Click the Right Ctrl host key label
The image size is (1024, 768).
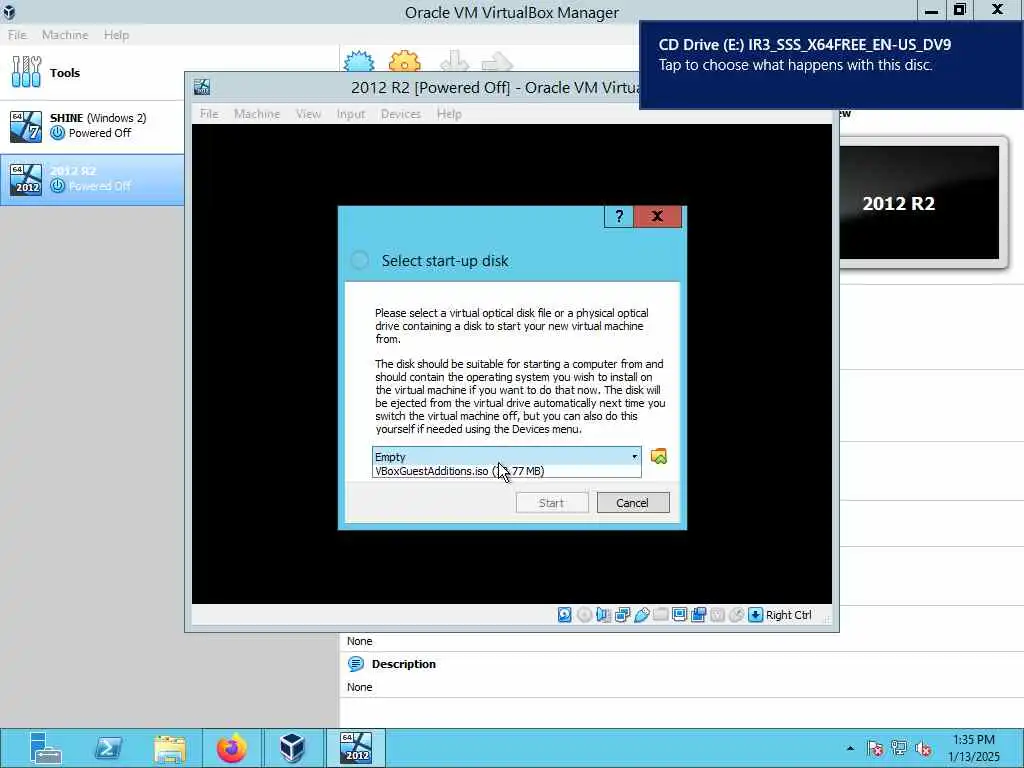(788, 615)
